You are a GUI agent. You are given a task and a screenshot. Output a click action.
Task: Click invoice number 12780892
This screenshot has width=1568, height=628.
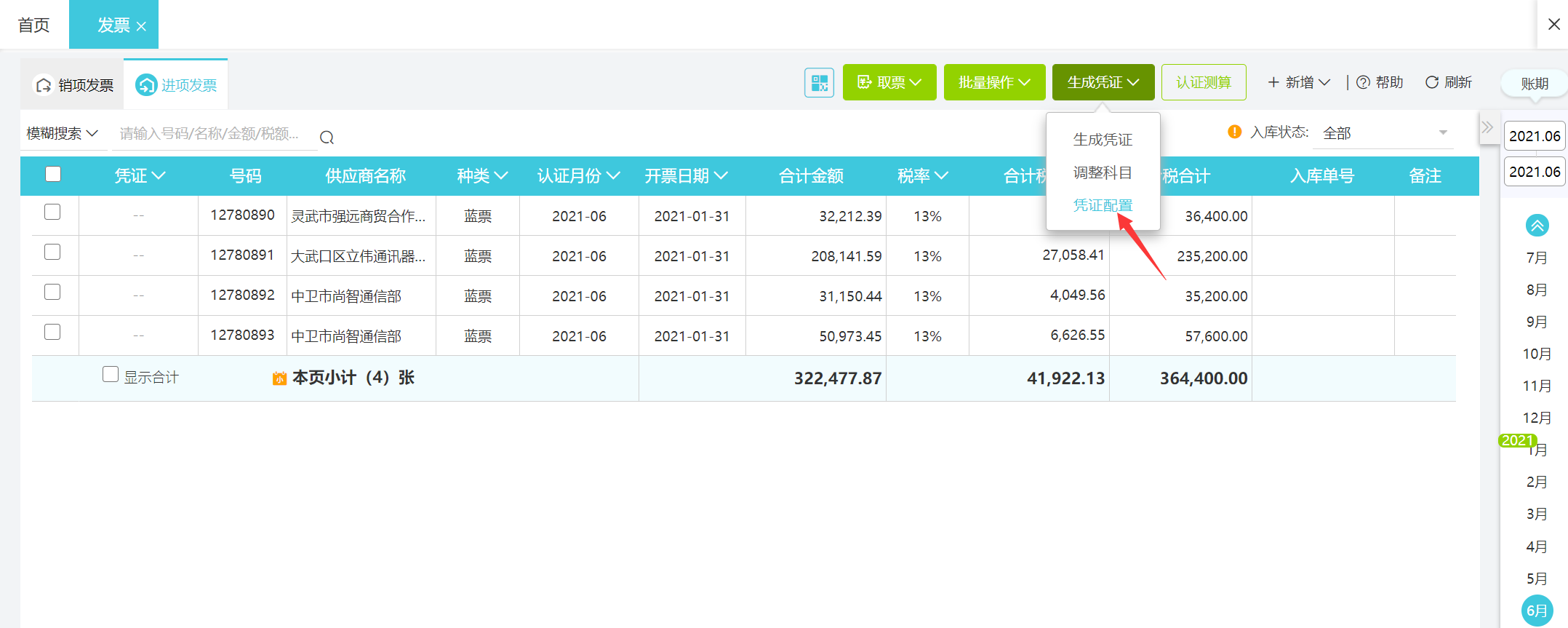242,295
